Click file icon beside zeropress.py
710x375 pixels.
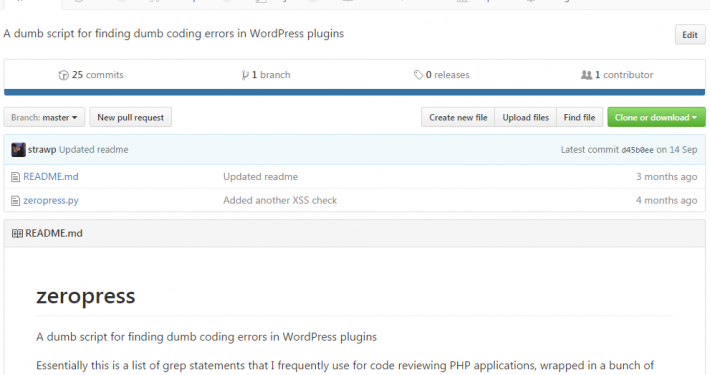point(15,201)
